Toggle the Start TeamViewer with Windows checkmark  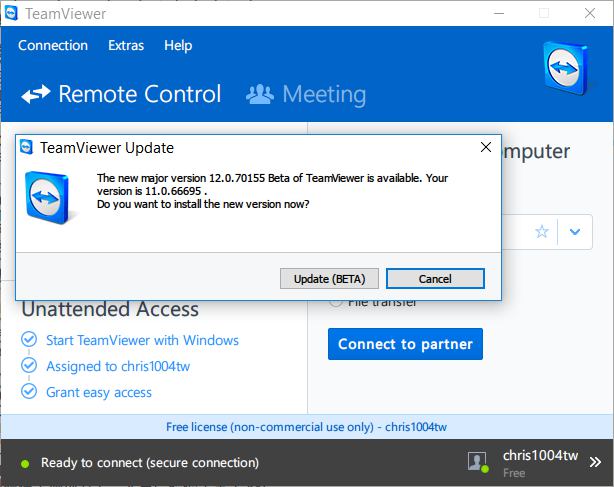tap(29, 339)
